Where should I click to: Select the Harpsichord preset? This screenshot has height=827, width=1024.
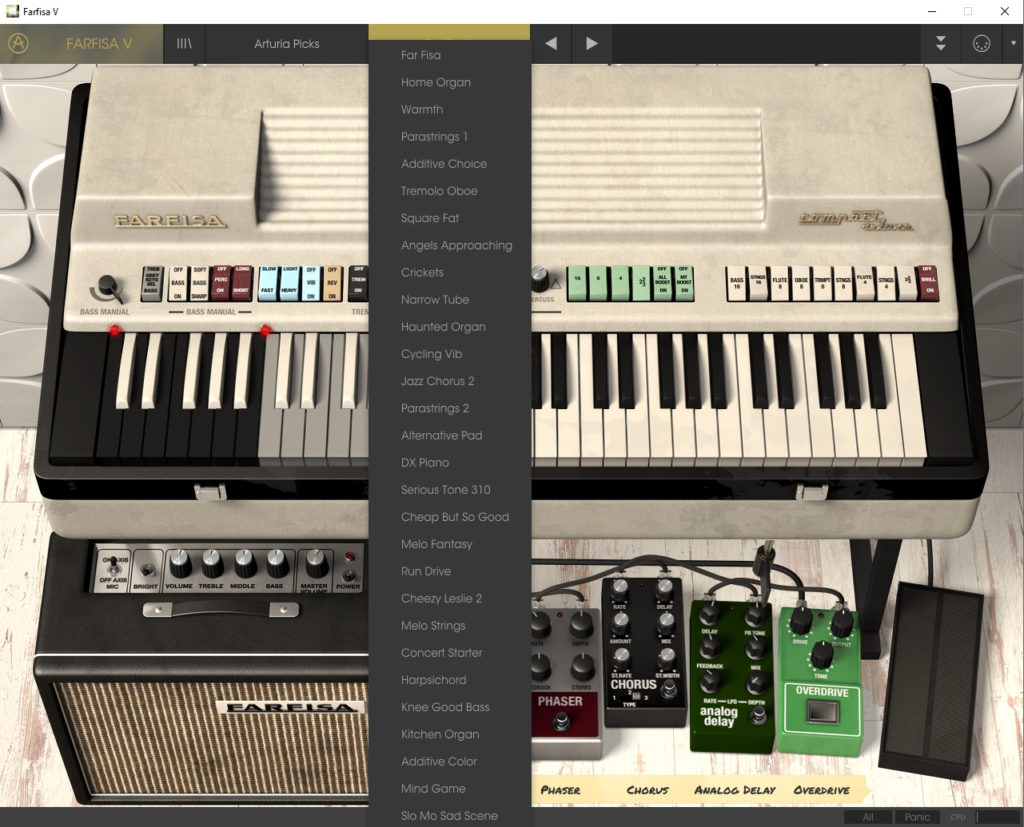tap(449, 680)
